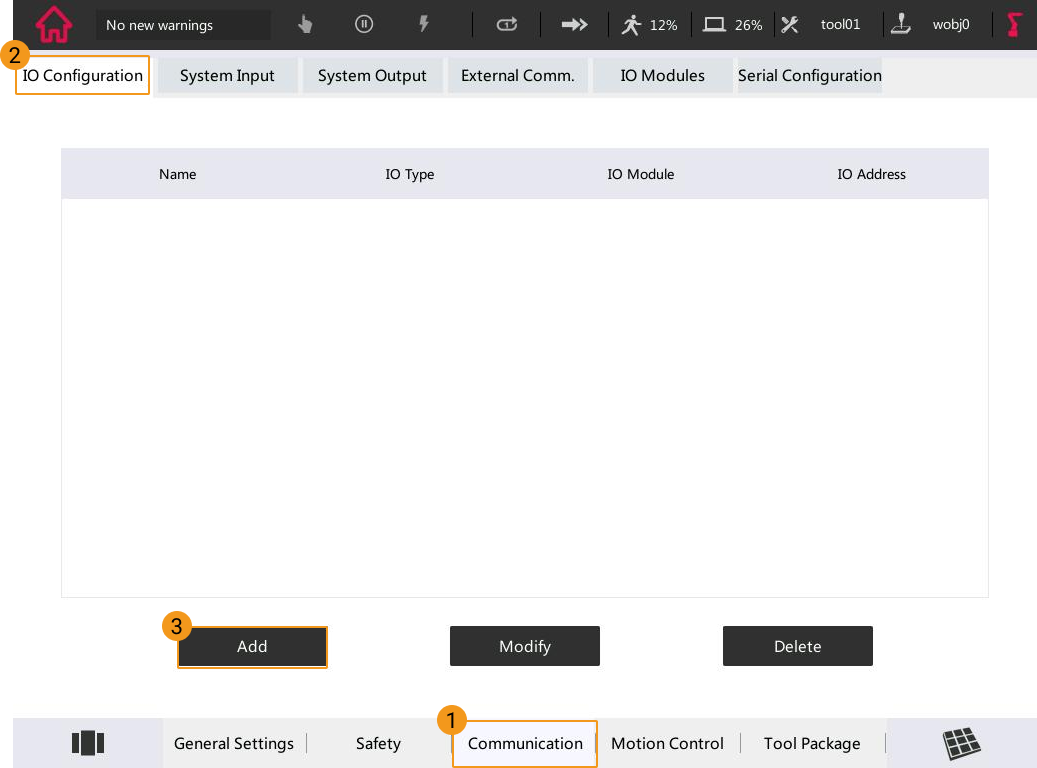Select the tool01 tool selector

821,25
